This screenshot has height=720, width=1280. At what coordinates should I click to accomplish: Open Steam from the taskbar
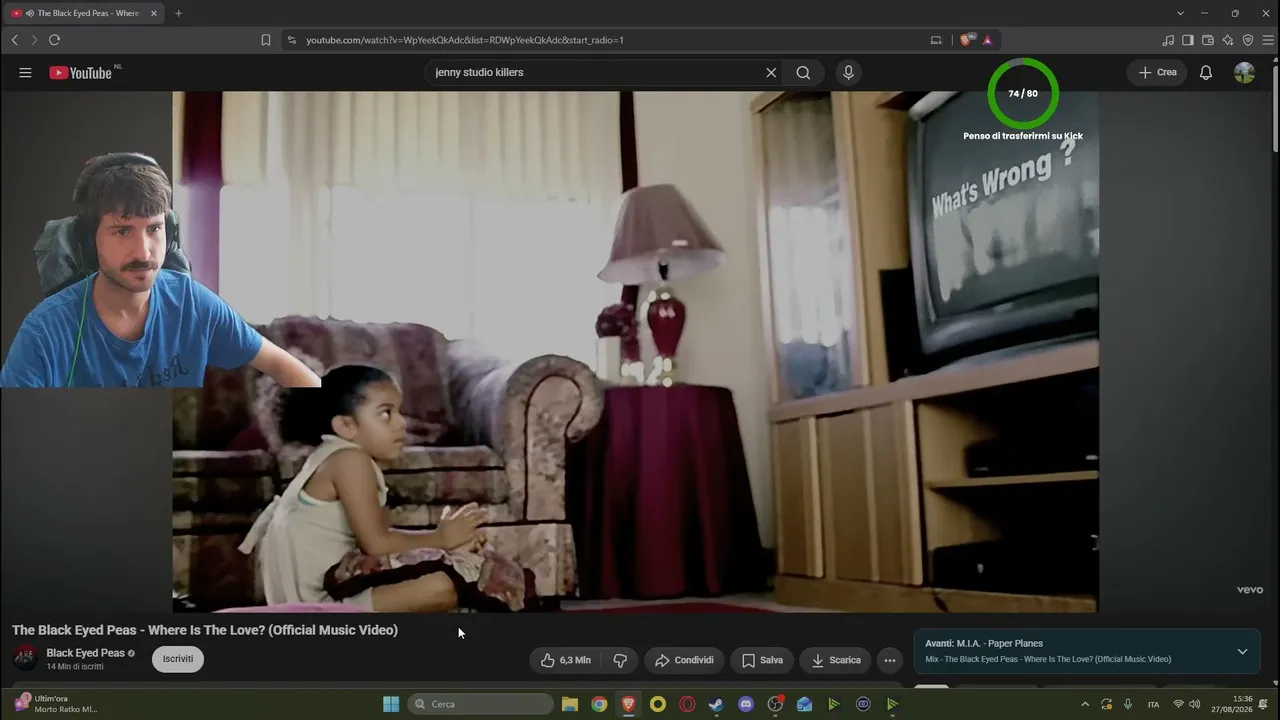coord(716,704)
